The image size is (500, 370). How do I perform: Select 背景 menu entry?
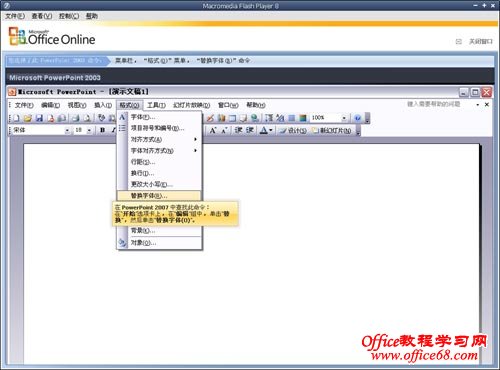[159, 230]
